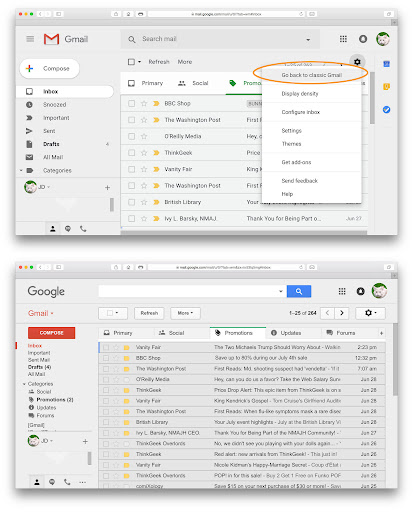Switch to the Updates tab in classic Gmail
Image resolution: width=413 pixels, height=512 pixels.
[286, 333]
